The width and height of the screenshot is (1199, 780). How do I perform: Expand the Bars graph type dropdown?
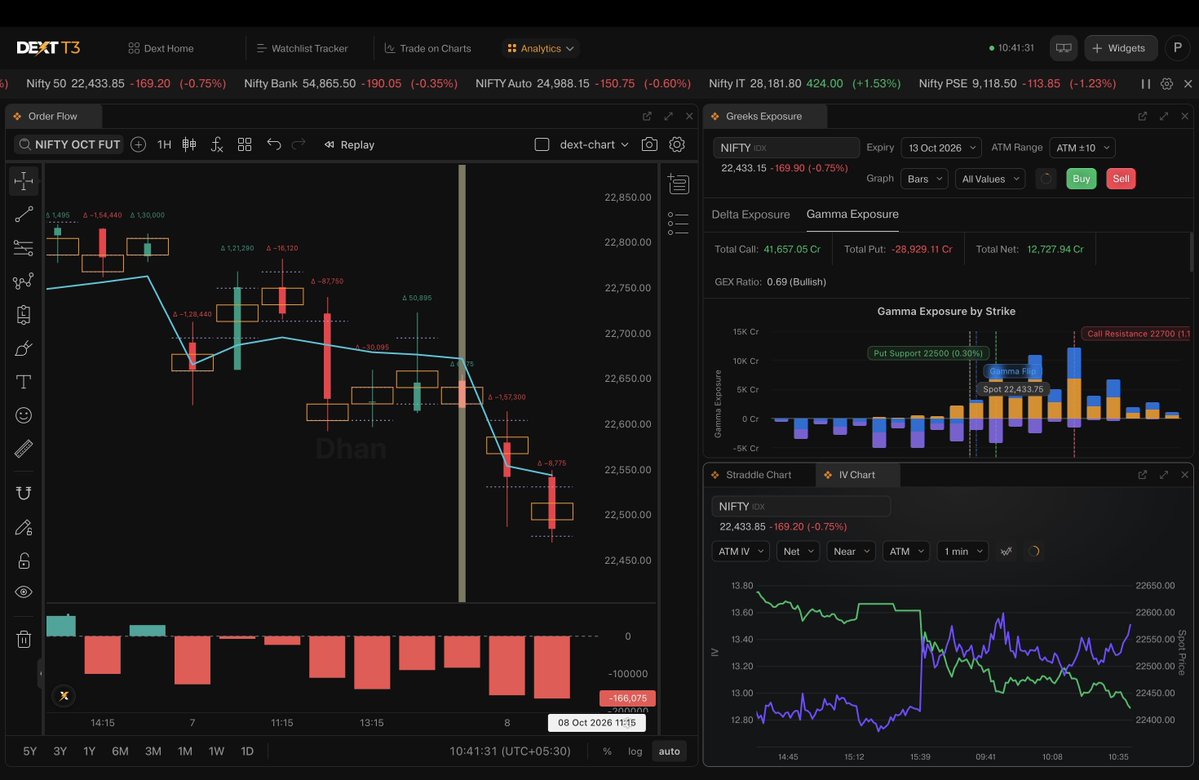click(924, 179)
